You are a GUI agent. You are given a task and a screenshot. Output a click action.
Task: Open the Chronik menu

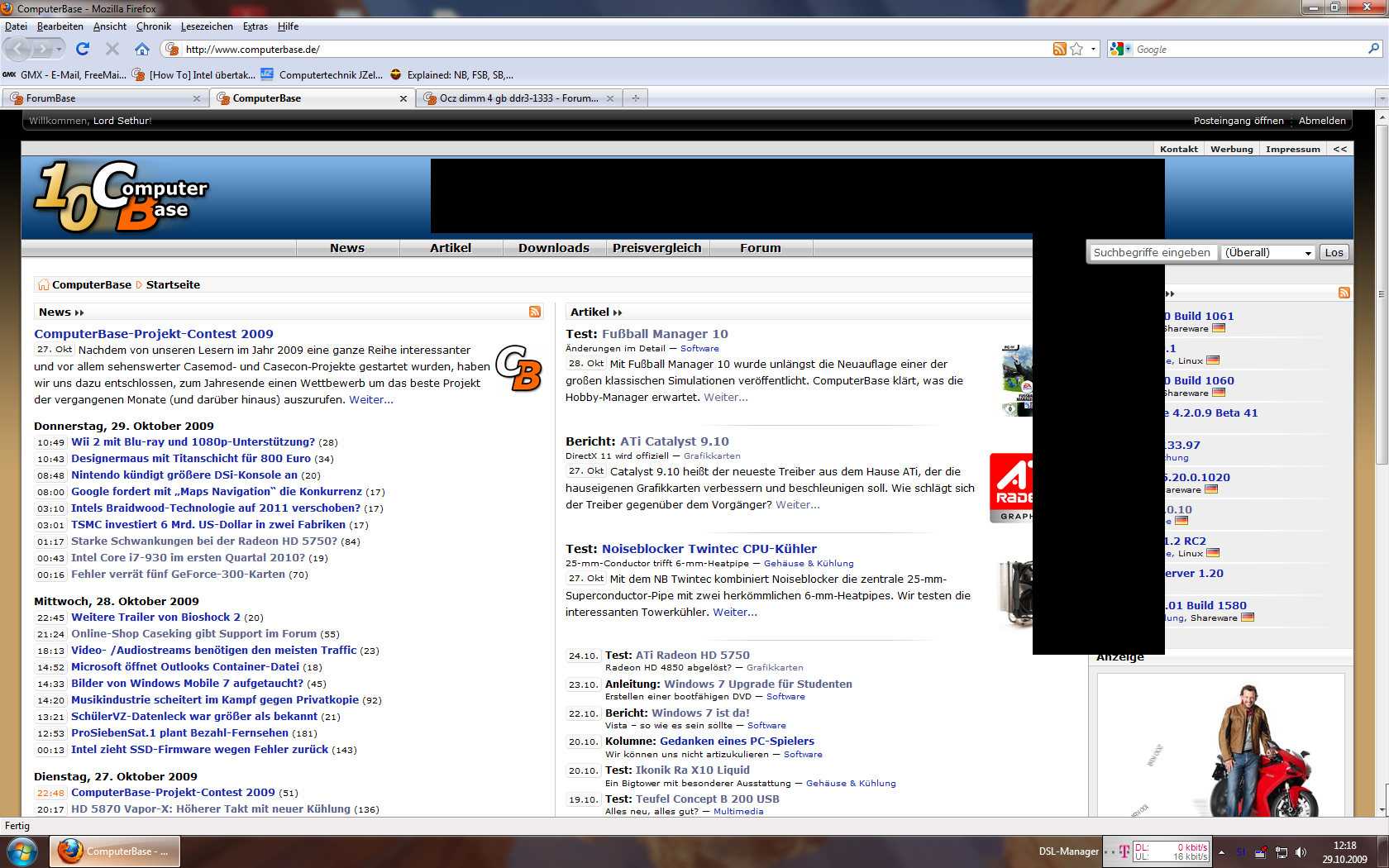point(154,26)
